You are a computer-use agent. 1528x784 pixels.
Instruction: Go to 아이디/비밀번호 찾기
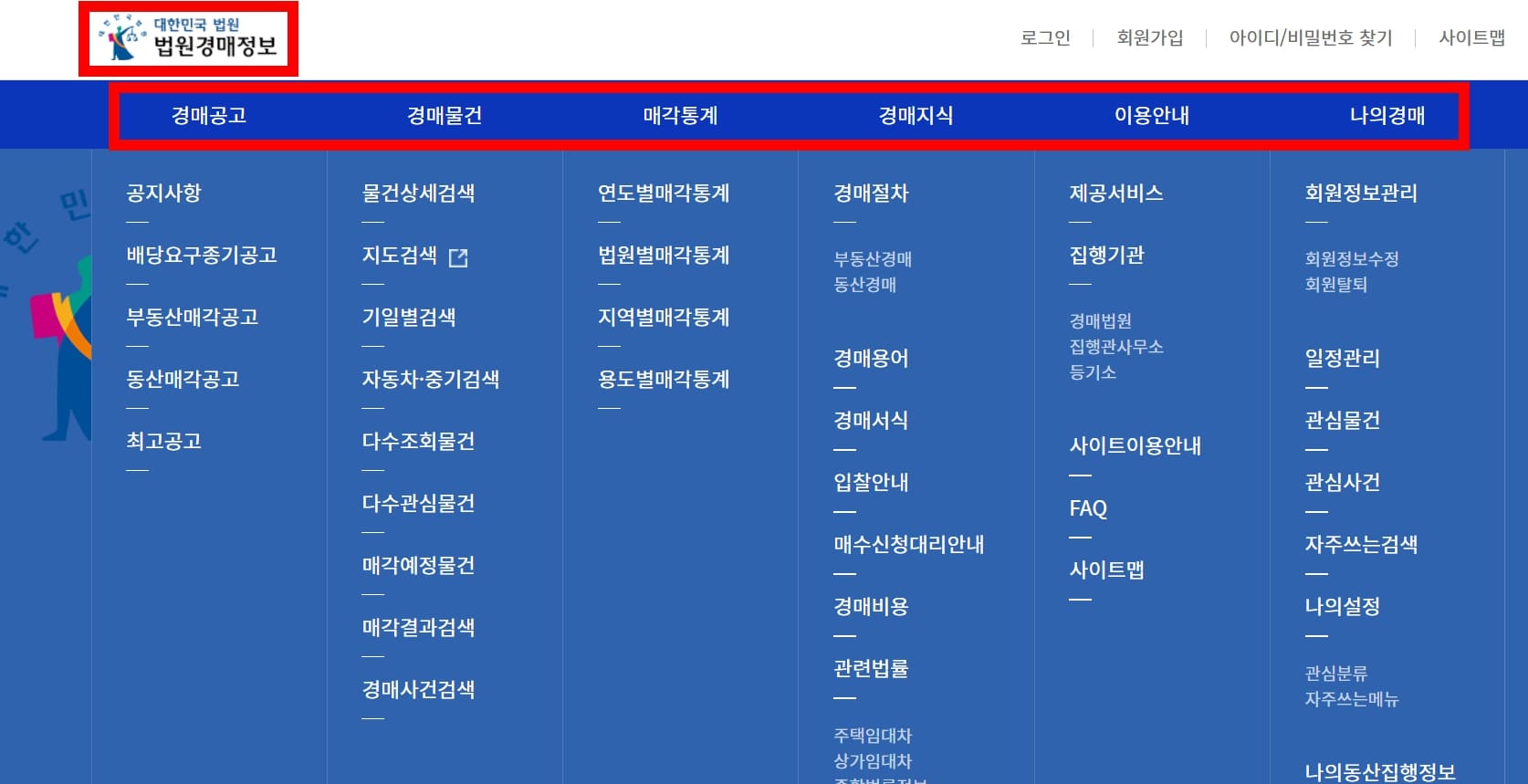tap(1311, 37)
